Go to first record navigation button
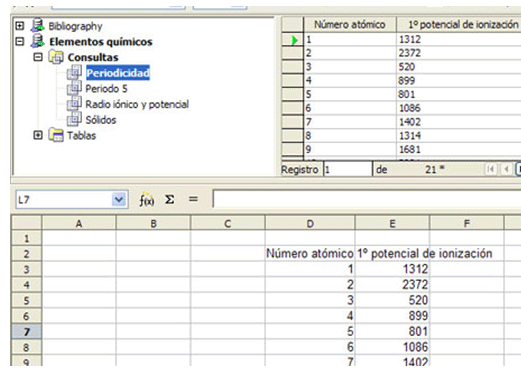521x380 pixels. coord(491,169)
